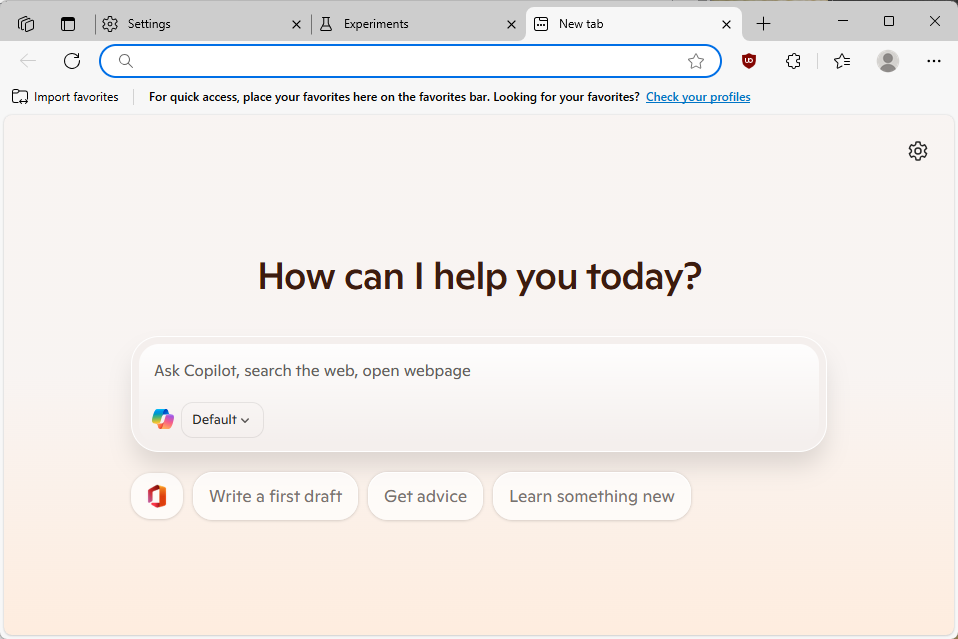Add this page to favorites via the star
The height and width of the screenshot is (639, 958).
click(x=696, y=61)
